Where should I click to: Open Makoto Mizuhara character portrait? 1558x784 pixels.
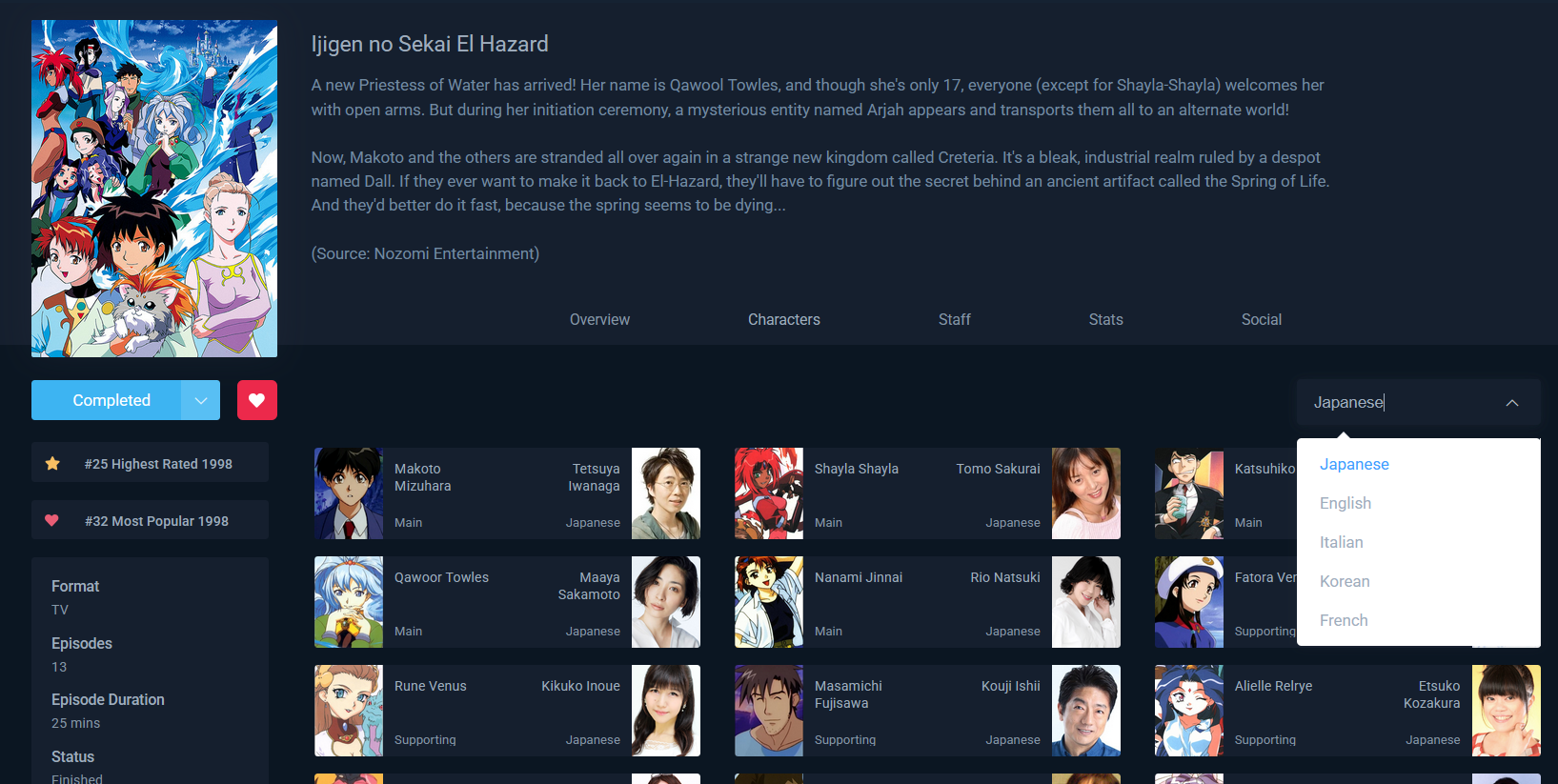point(349,493)
